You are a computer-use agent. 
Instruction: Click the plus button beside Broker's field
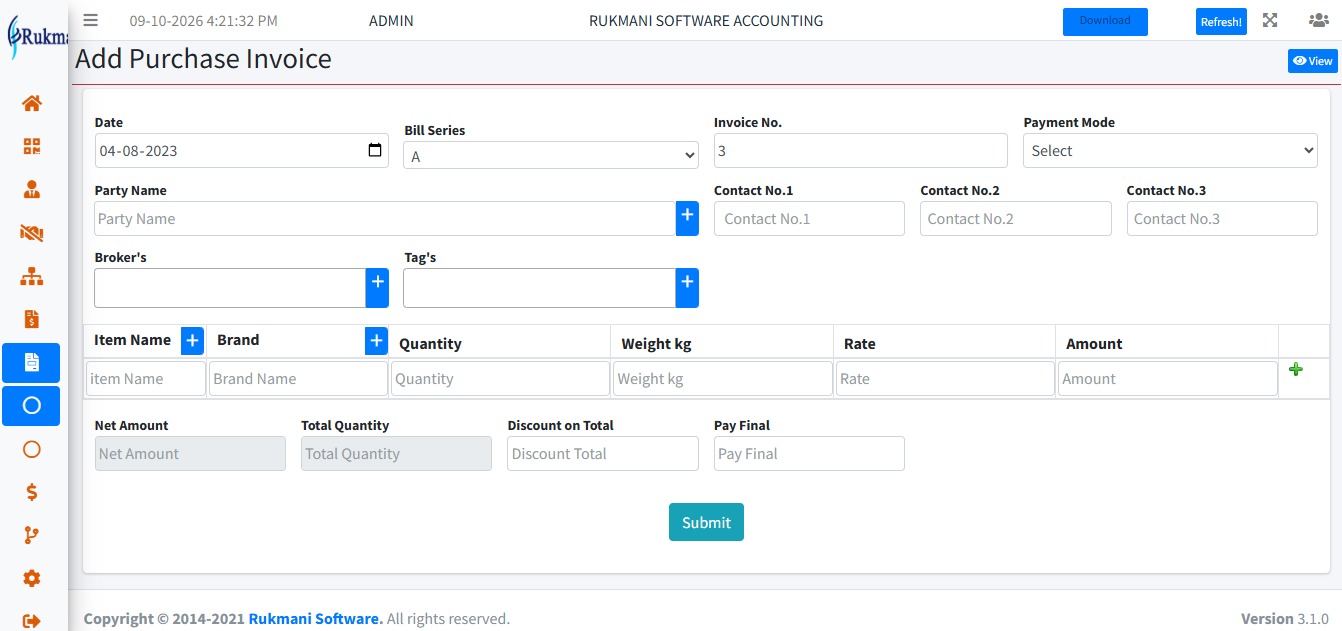[377, 288]
